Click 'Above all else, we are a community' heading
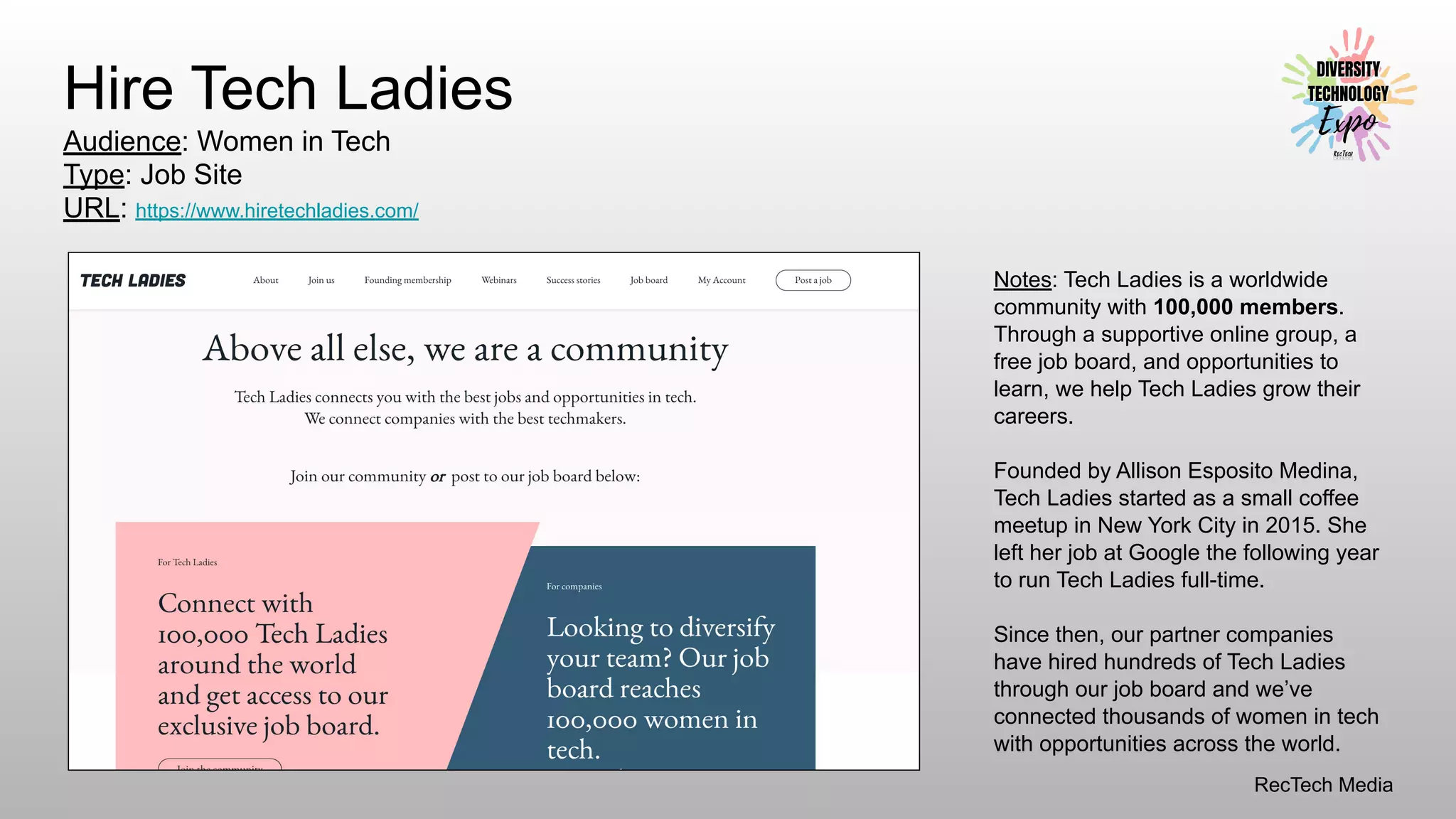 [x=466, y=349]
